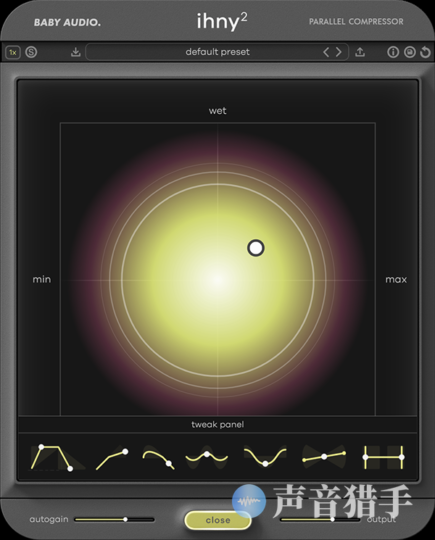
Task: Click the save disk icon
Action: coord(410,52)
